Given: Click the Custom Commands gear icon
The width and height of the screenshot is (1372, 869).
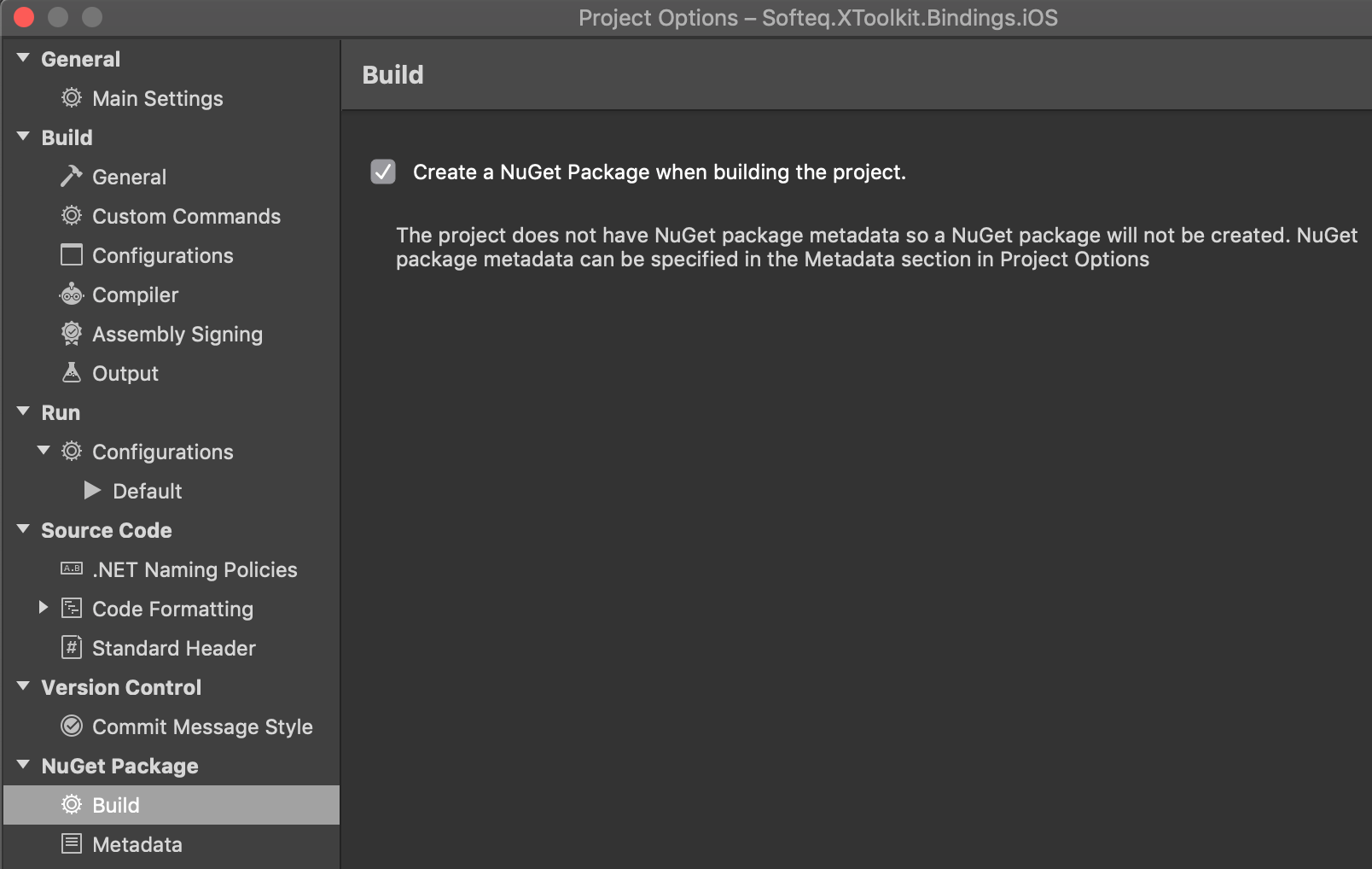Looking at the screenshot, I should (x=72, y=216).
